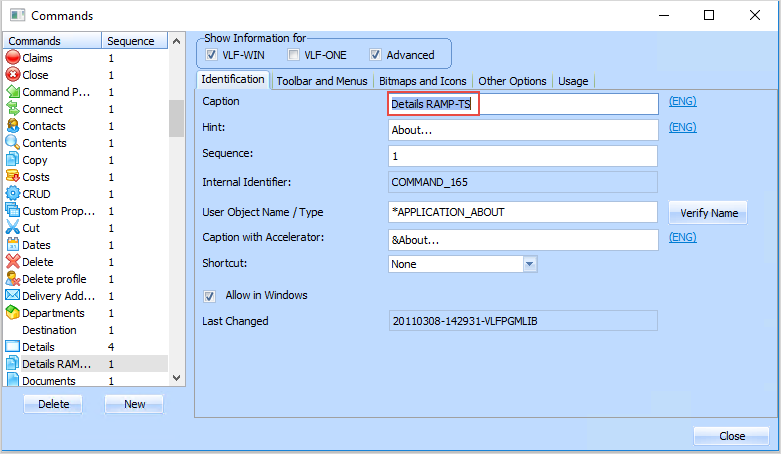The width and height of the screenshot is (781, 454).
Task: Enable the VLF-ONE checkbox
Action: [x=294, y=55]
